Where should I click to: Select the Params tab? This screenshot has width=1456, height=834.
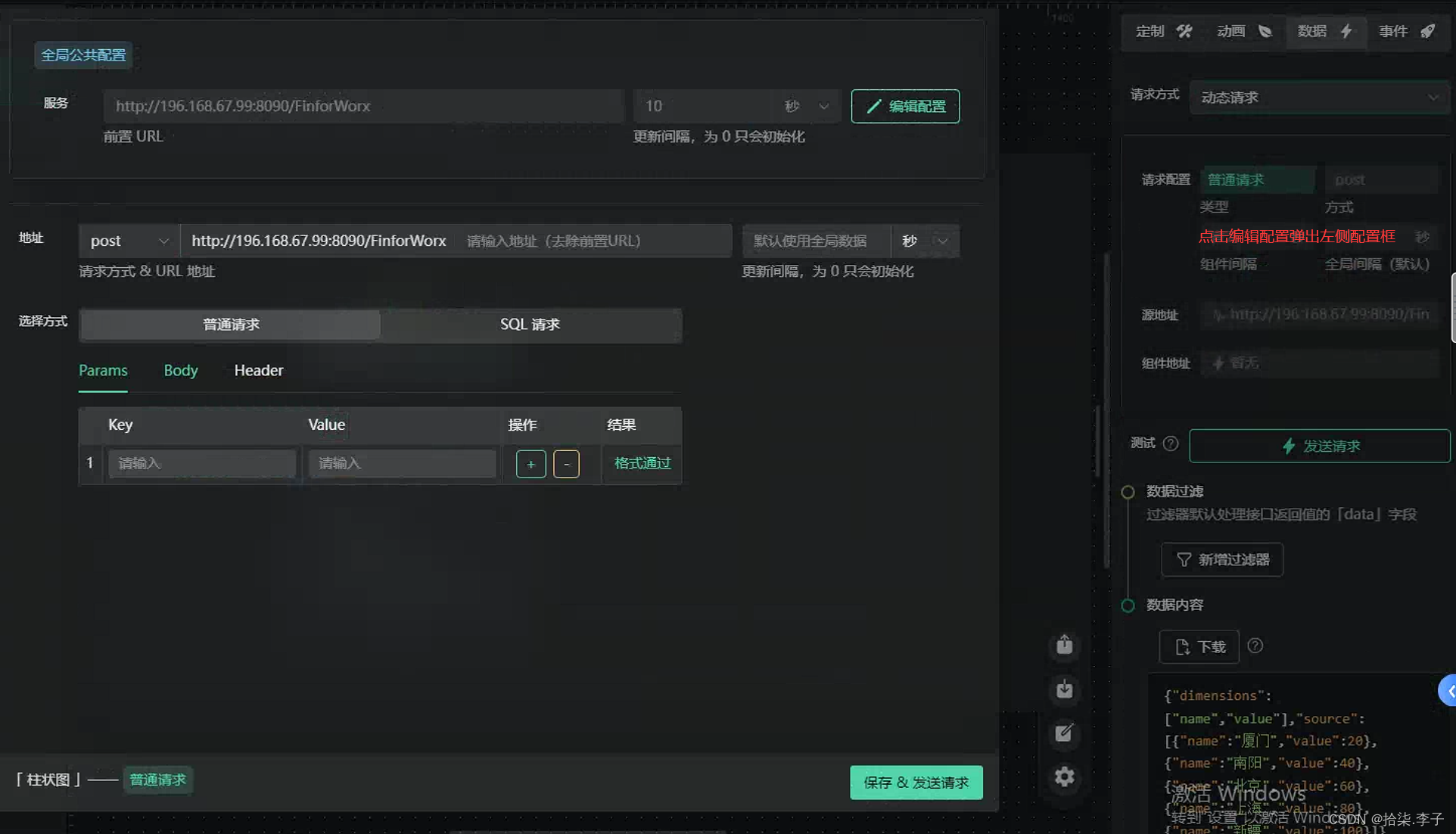[x=103, y=370]
